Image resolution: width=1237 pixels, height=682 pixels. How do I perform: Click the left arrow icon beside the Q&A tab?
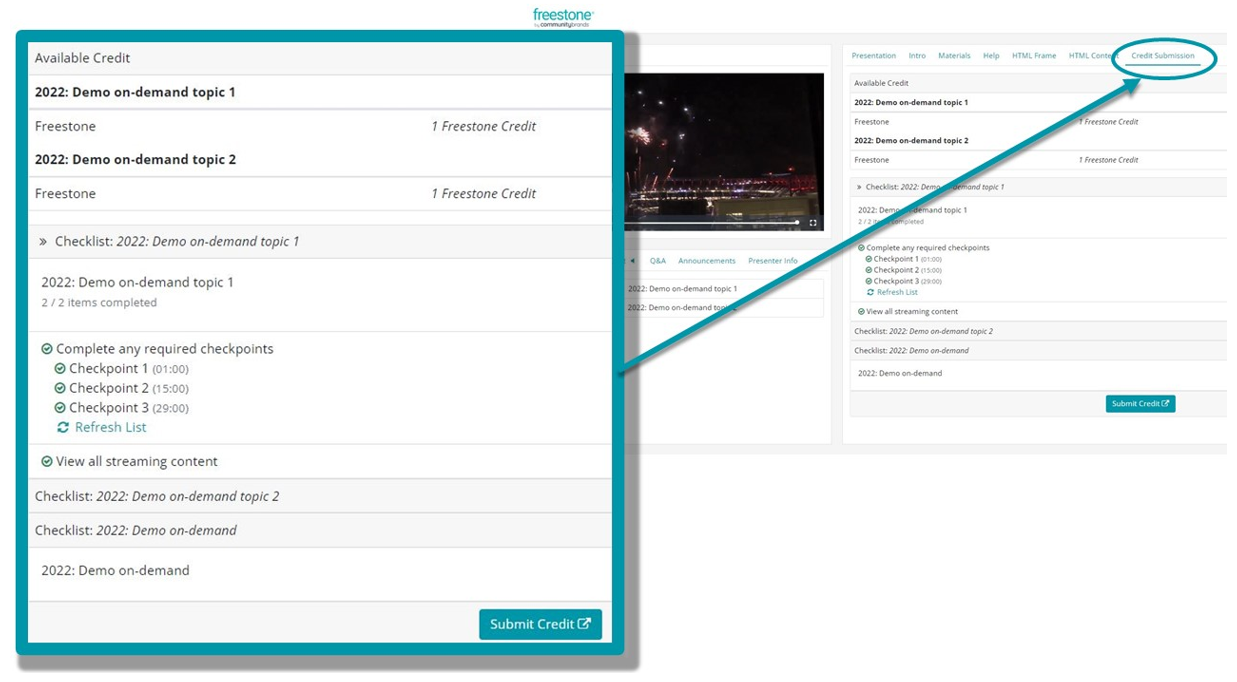(632, 261)
